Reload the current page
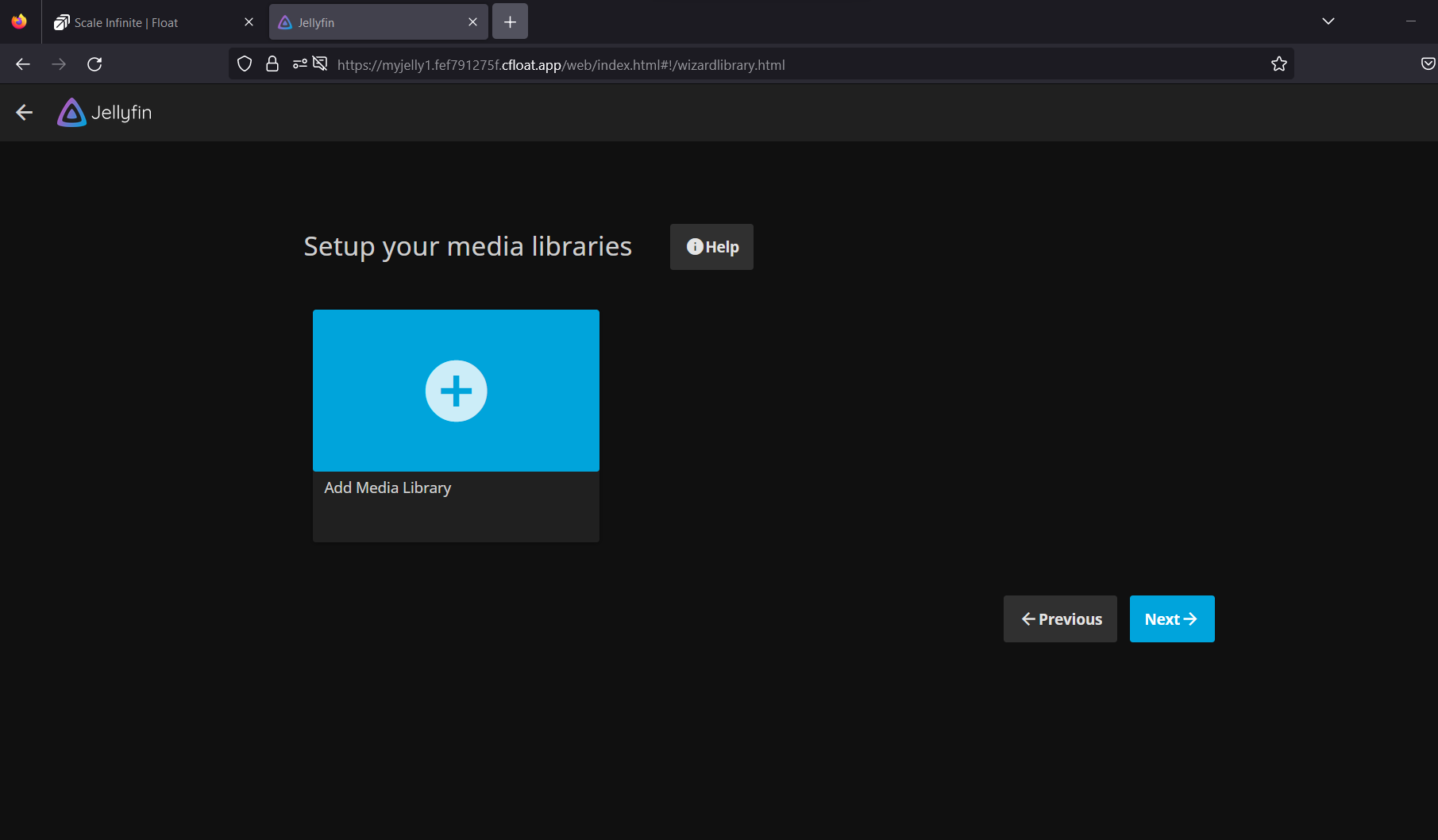The width and height of the screenshot is (1438, 840). click(94, 64)
